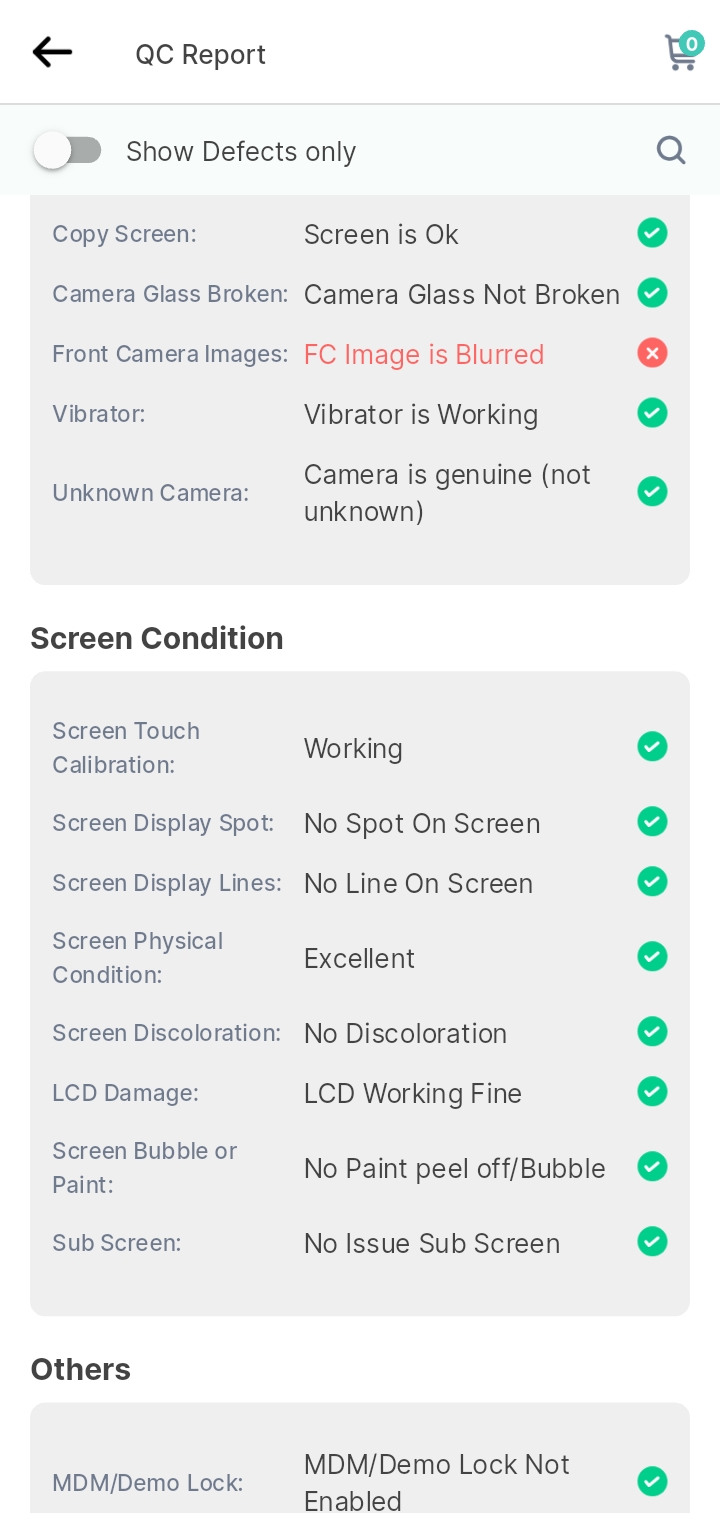Viewport: 720px width, 1513px height.
Task: Tap the green check beside LCD Working Fine
Action: point(652,1092)
